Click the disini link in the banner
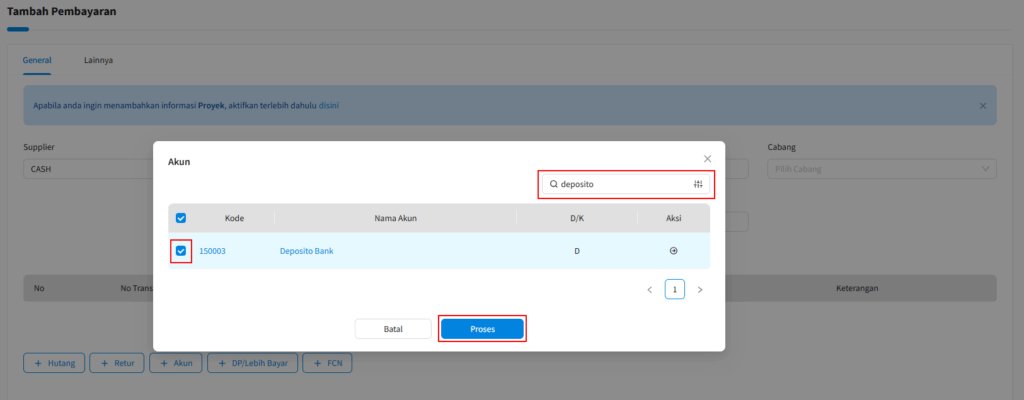1024x400 pixels. pos(329,105)
